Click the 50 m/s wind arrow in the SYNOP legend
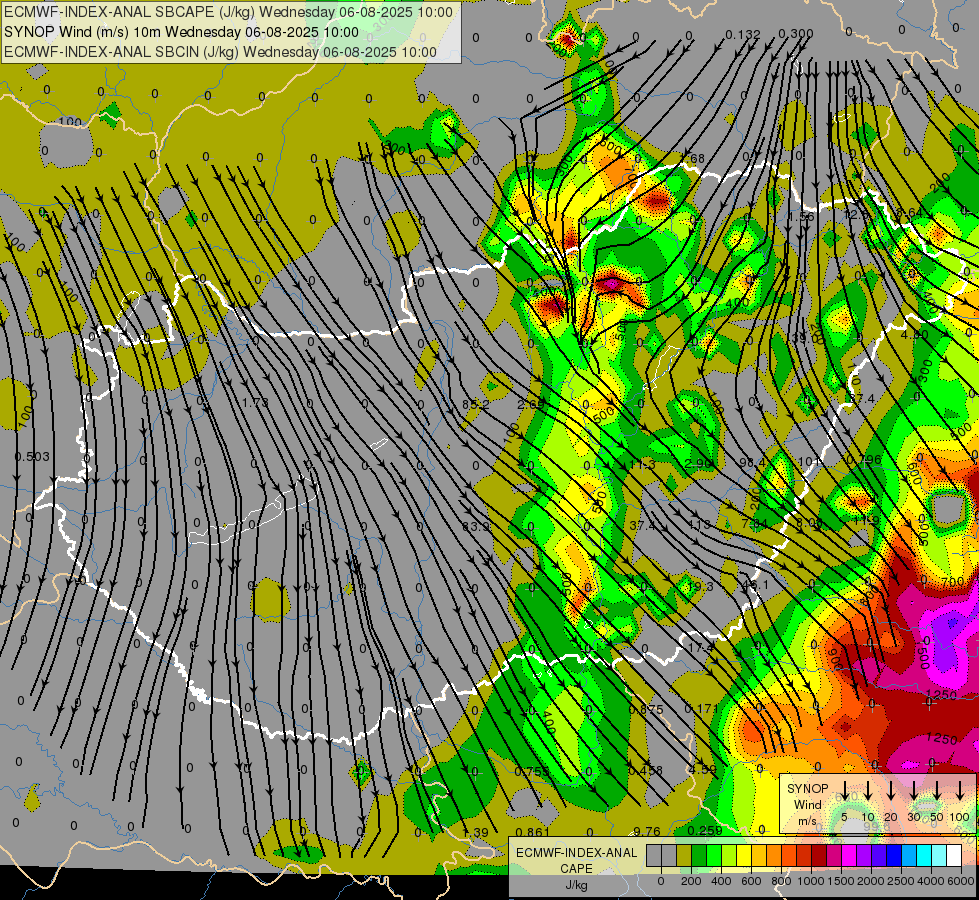Viewport: 979px width, 900px height. [x=937, y=791]
